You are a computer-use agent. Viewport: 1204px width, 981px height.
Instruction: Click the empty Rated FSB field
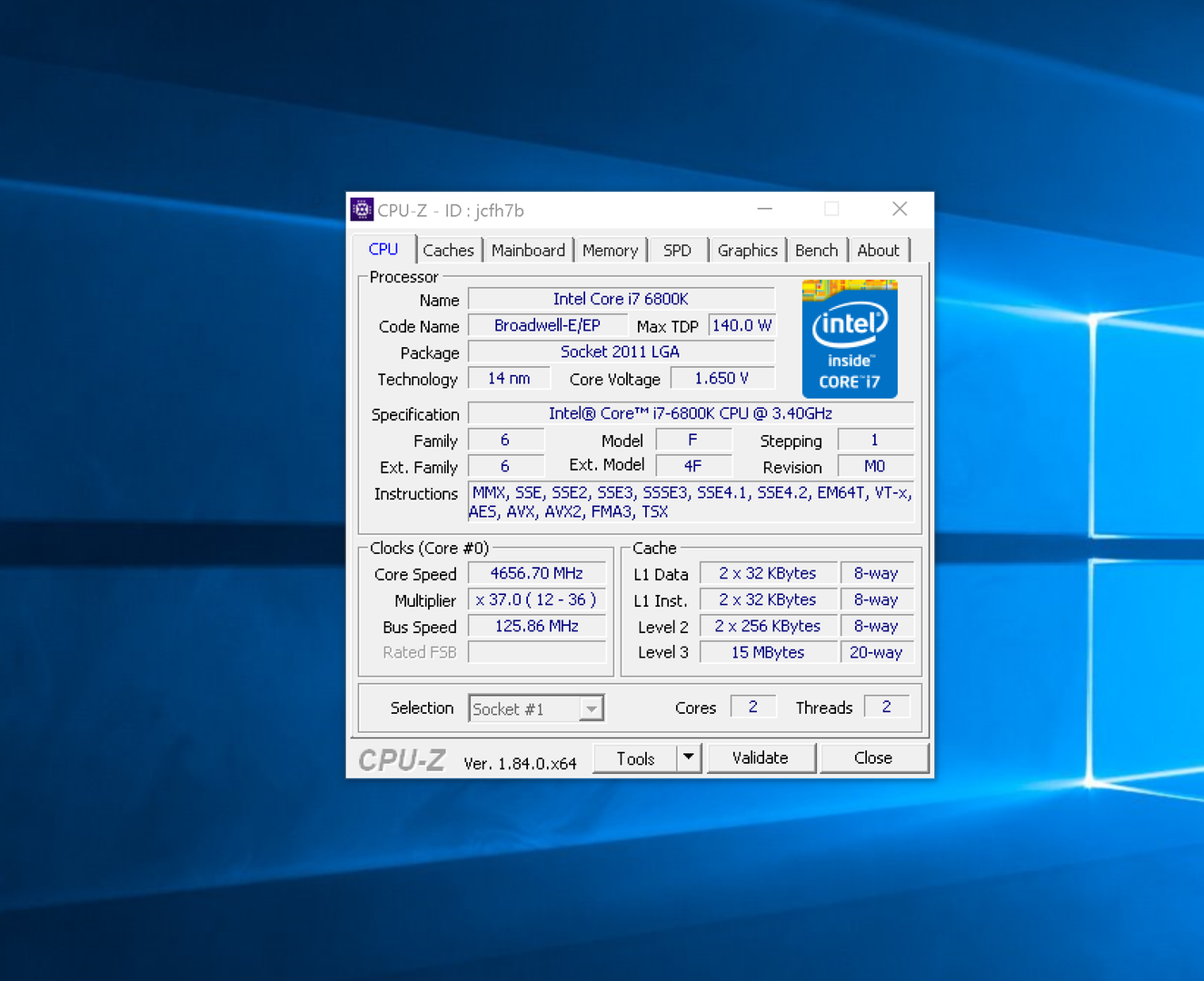(537, 652)
